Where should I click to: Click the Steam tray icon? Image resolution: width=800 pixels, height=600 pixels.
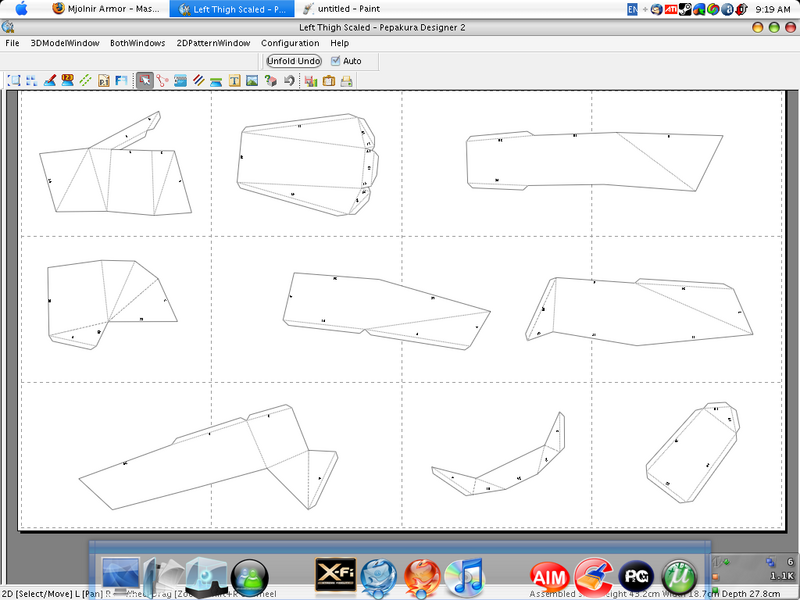685,9
